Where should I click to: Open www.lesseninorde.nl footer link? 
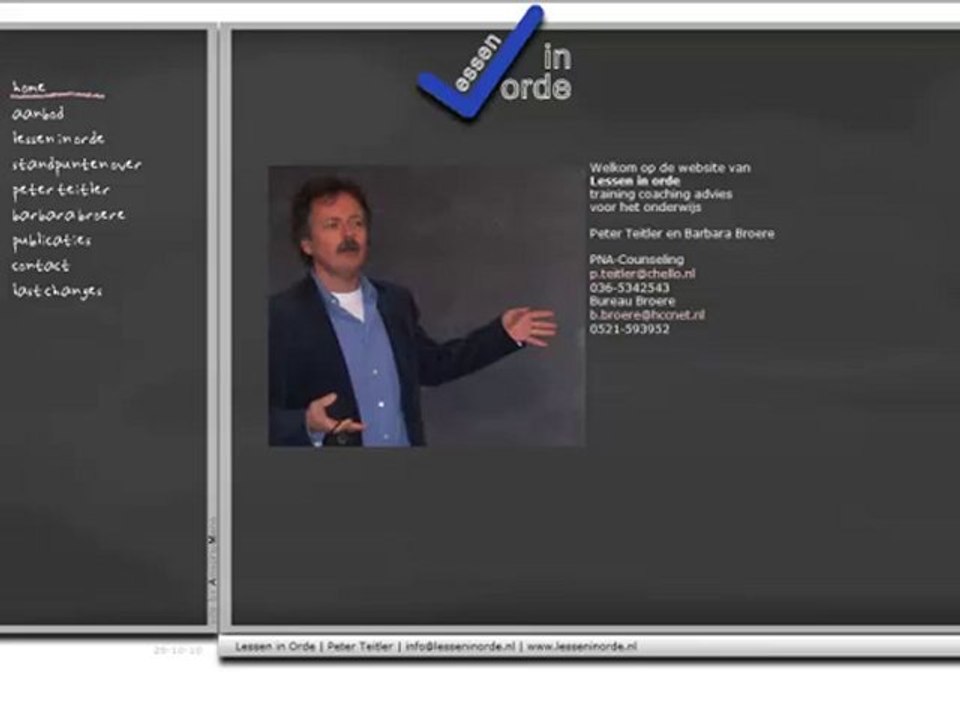(582, 647)
